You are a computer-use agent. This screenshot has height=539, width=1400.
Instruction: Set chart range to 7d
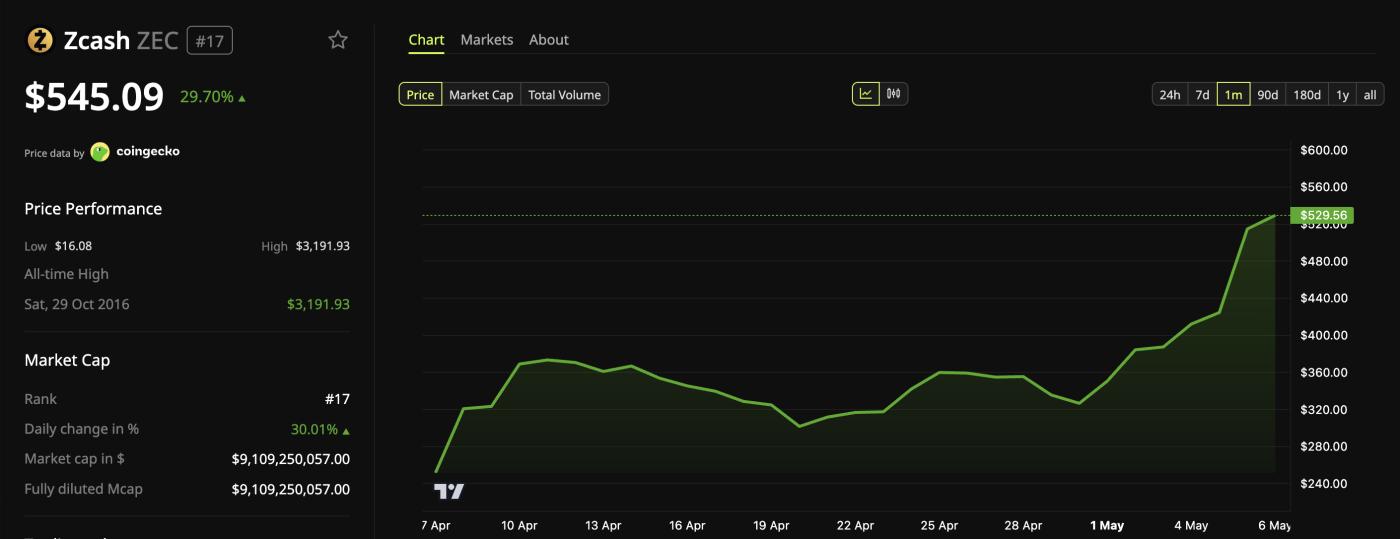click(x=1202, y=95)
